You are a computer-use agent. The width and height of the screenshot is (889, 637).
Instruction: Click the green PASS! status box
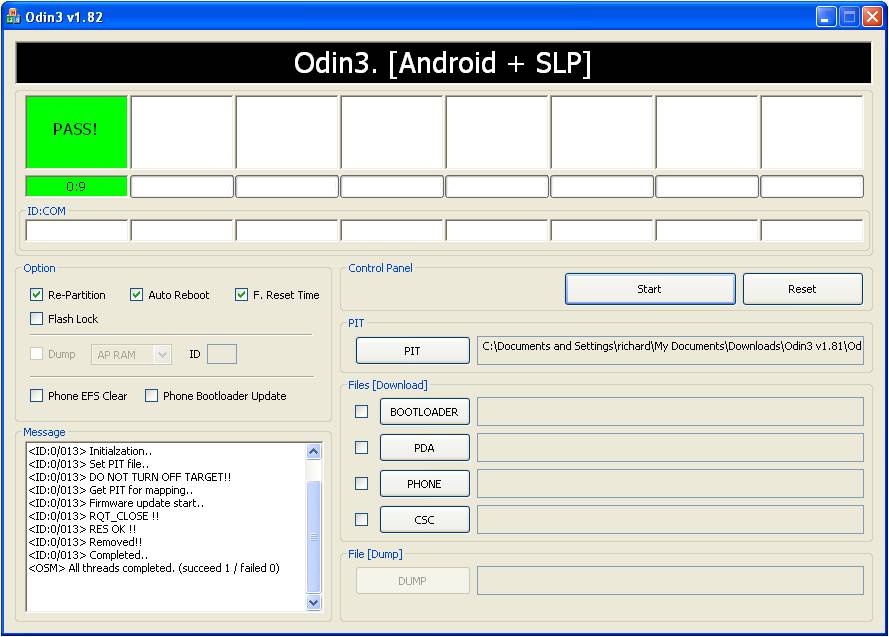pos(76,131)
